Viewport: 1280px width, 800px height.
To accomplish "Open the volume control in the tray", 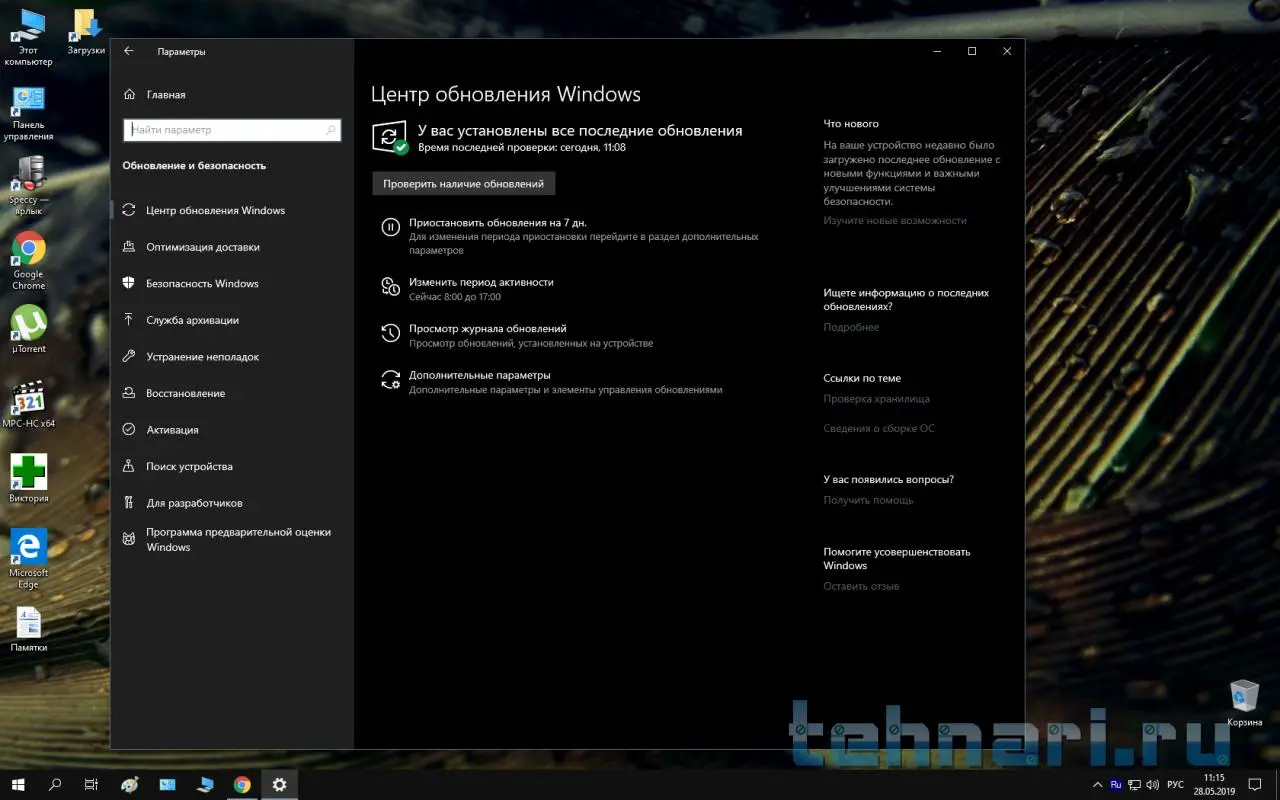I will tap(1154, 785).
